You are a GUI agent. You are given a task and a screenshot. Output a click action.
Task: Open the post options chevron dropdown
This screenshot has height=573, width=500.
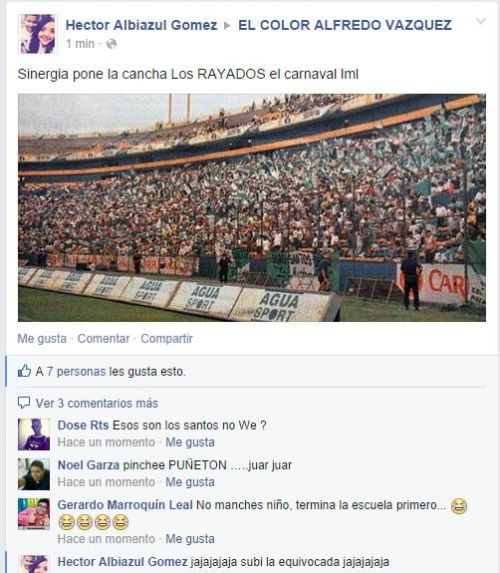(x=481, y=21)
